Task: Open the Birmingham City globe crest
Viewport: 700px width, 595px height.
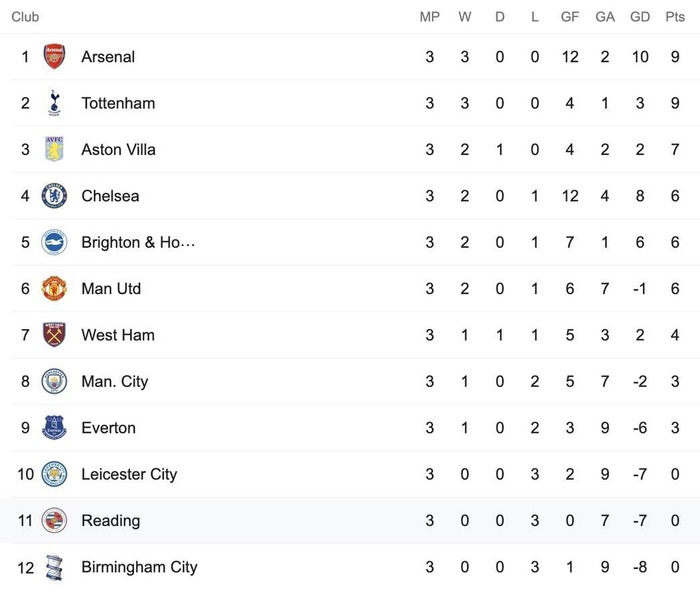Action: 54,567
